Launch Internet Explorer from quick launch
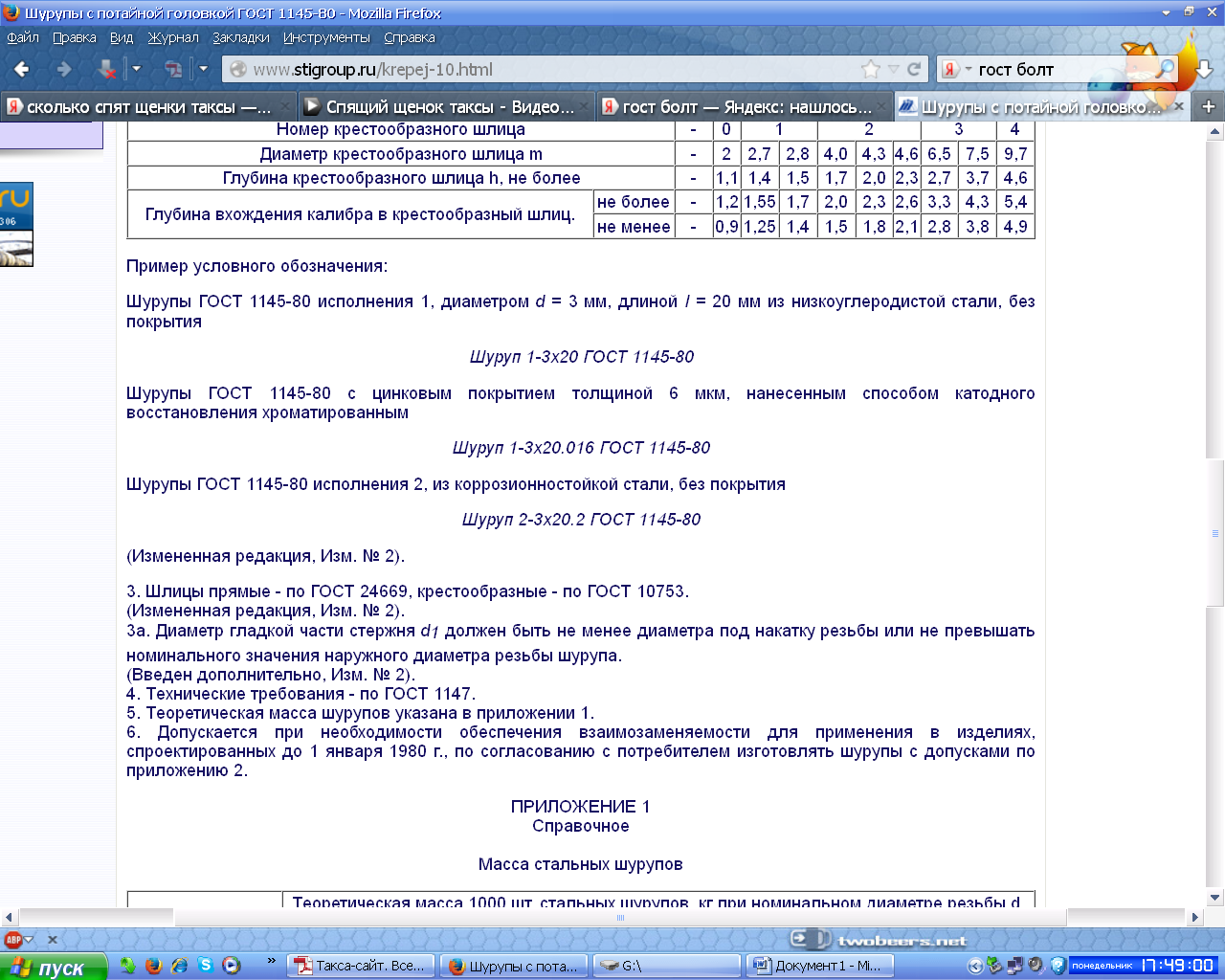Image resolution: width=1225 pixels, height=980 pixels. (x=179, y=966)
